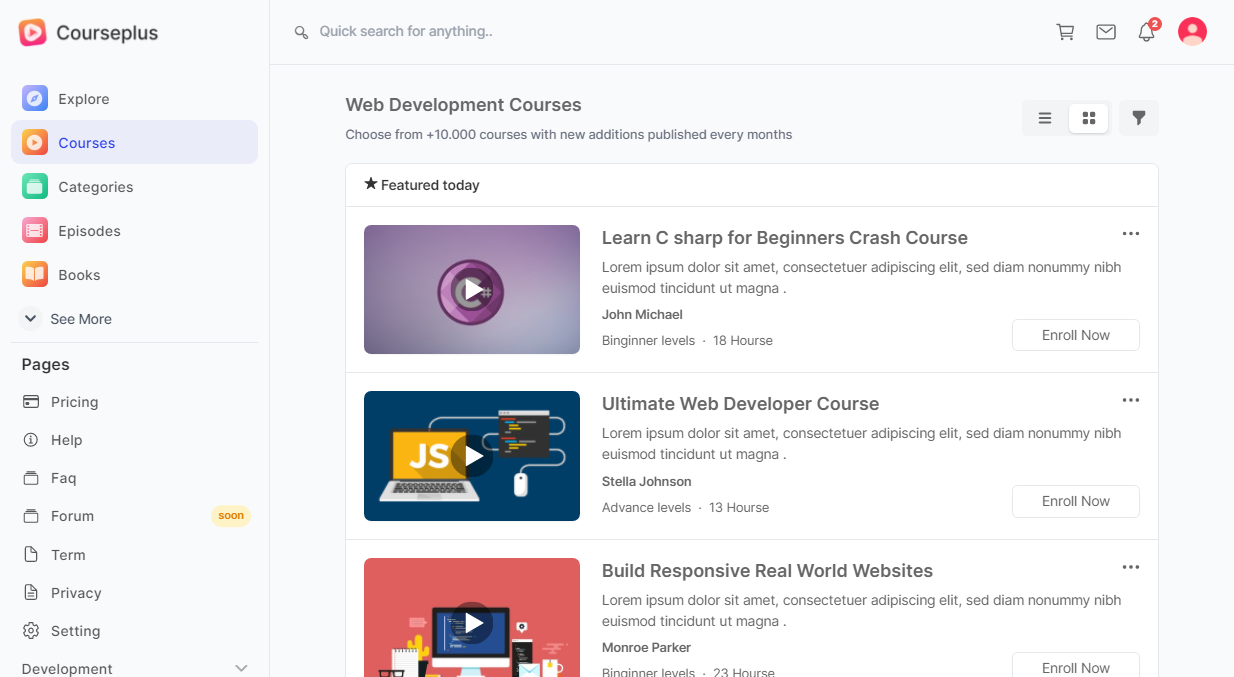This screenshot has width=1234, height=677.
Task: Open options menu for Ultimate Web Developer Course
Action: [x=1130, y=400]
